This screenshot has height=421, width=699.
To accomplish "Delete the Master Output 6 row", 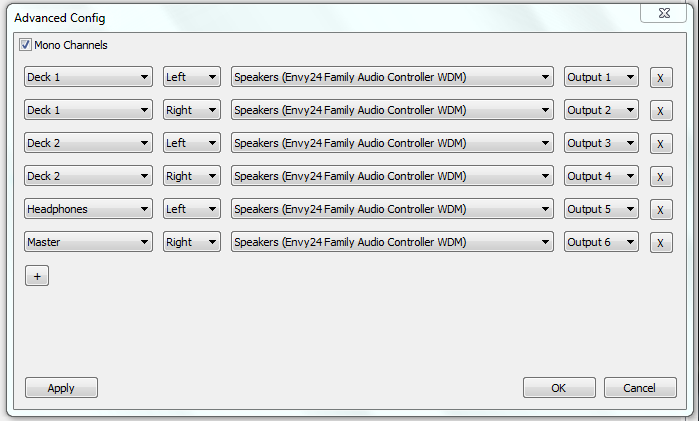I will [x=661, y=243].
